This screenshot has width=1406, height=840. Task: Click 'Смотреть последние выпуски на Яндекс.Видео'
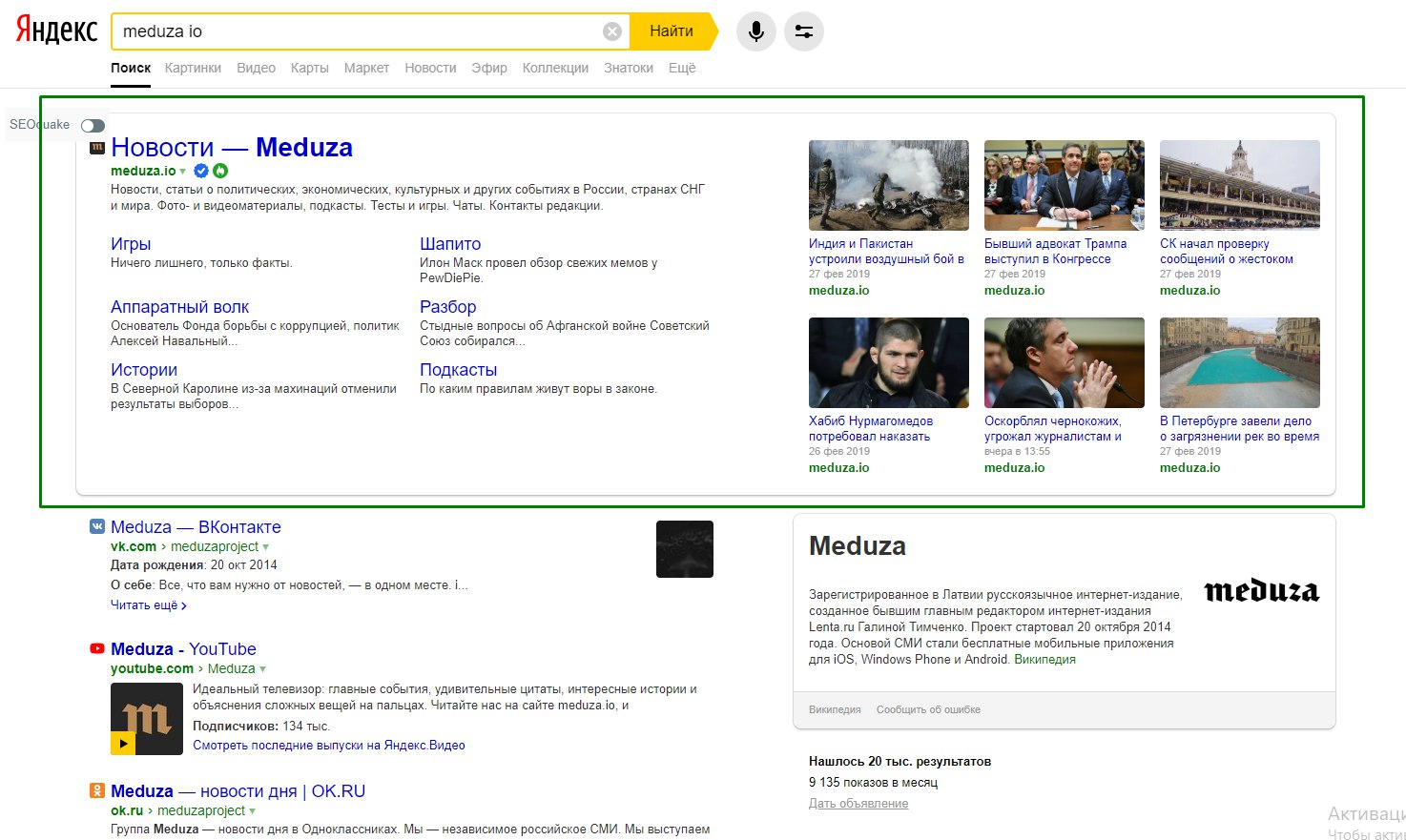click(329, 746)
